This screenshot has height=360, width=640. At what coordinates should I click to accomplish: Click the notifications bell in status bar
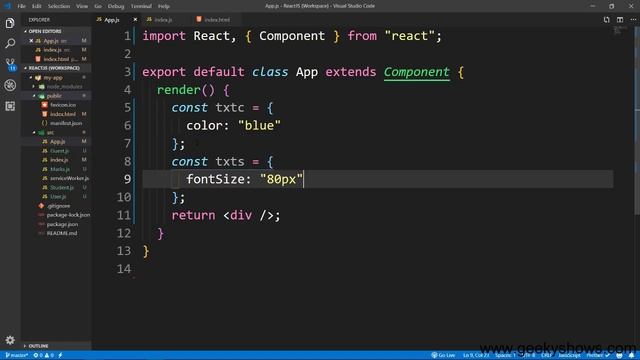click(631, 356)
